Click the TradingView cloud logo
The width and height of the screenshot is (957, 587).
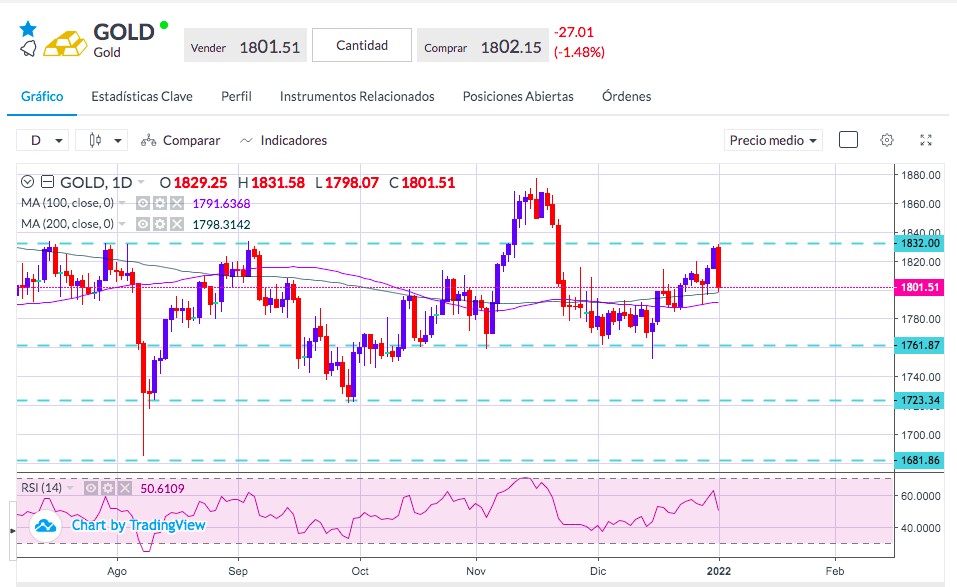(45, 525)
